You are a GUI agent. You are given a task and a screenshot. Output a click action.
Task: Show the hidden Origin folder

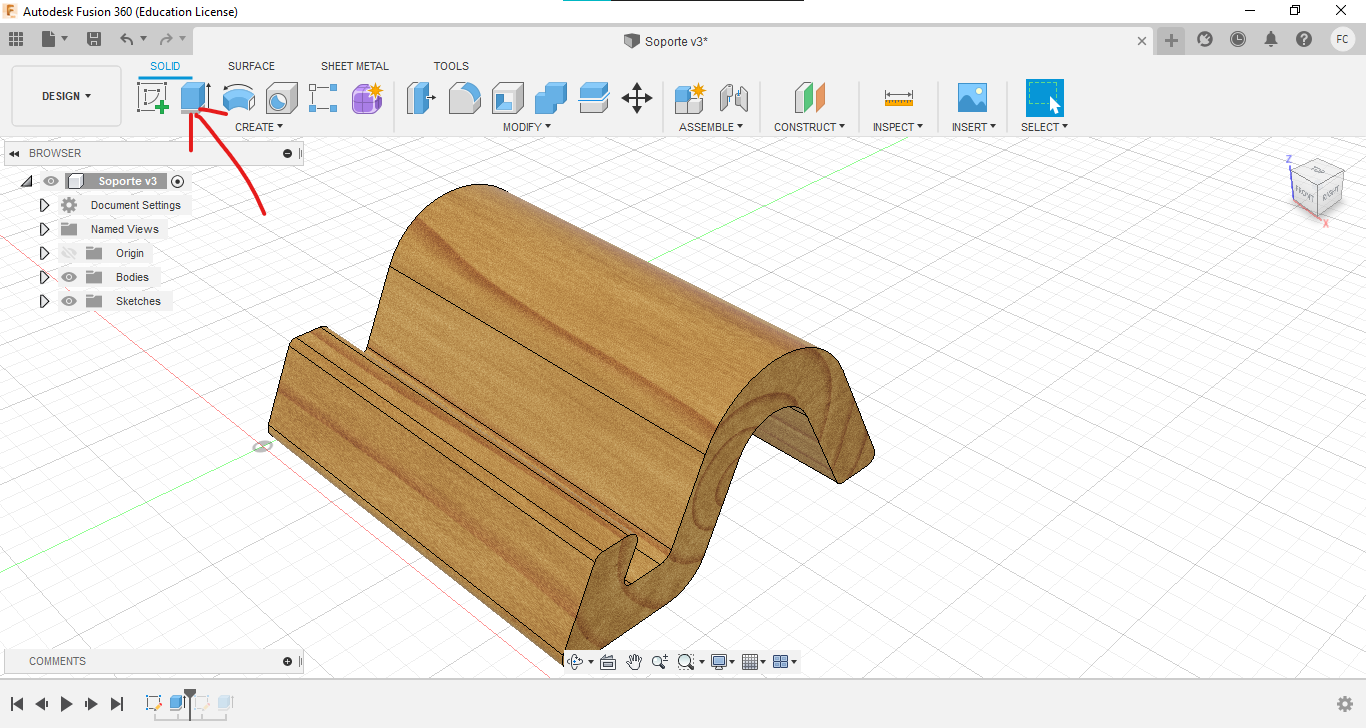69,253
